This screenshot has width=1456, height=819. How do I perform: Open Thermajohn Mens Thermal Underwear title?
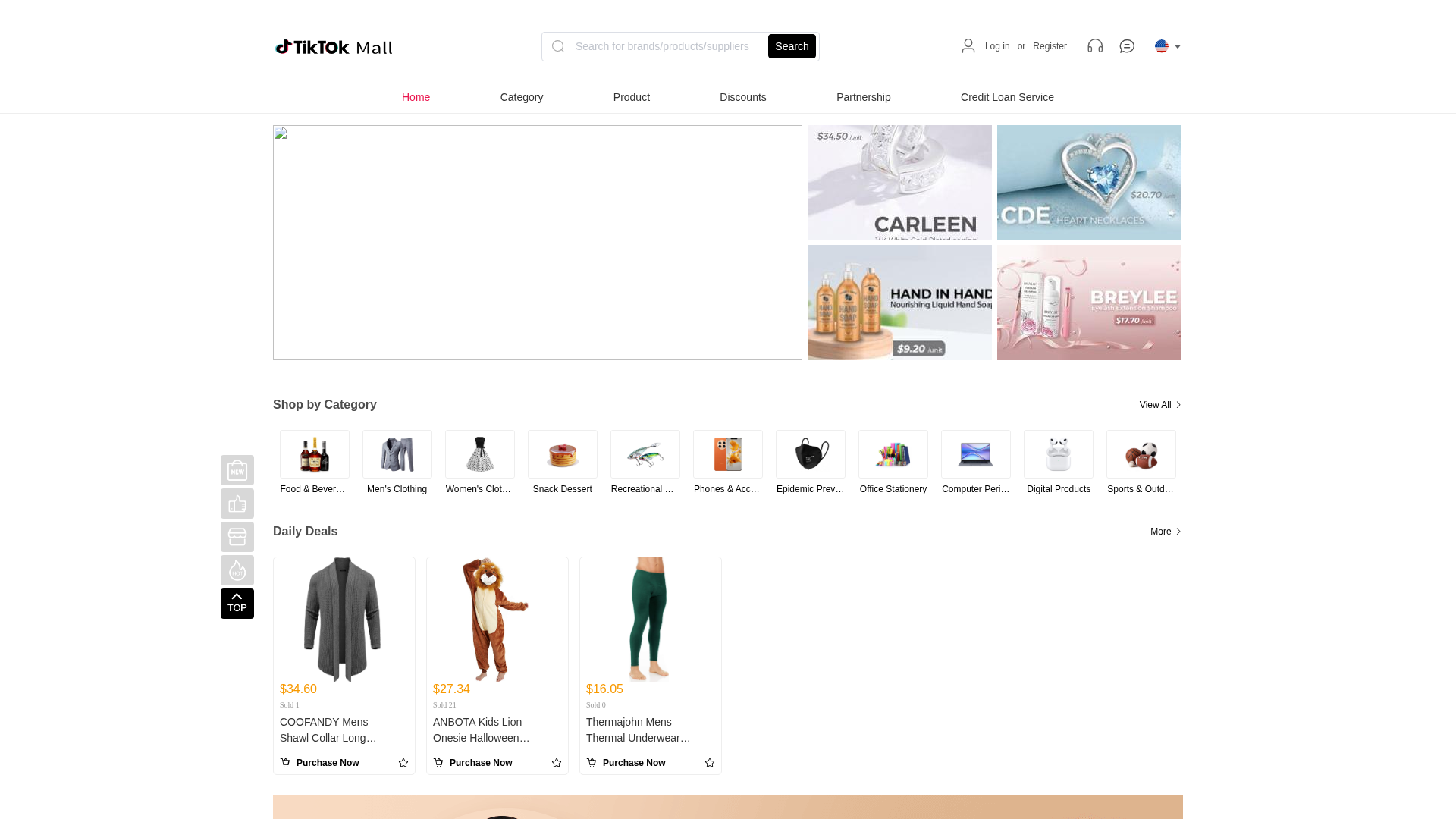(639, 730)
